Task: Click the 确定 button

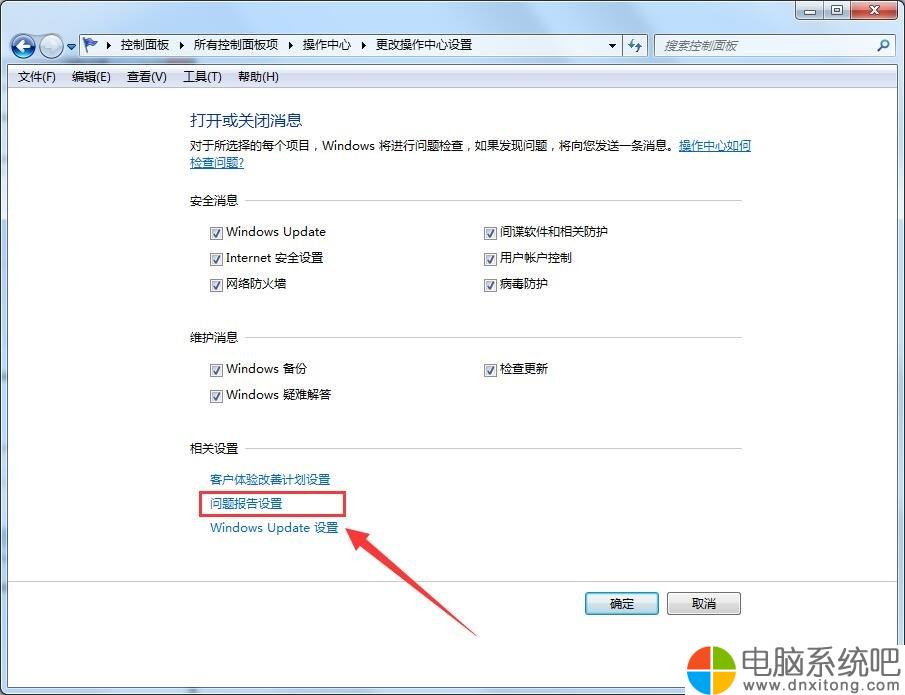Action: 622,603
